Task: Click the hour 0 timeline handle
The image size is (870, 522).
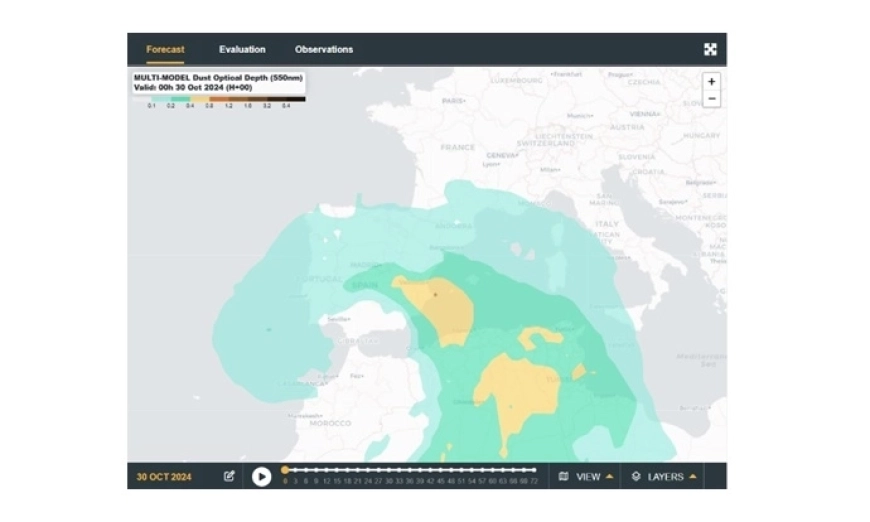Action: pyautogui.click(x=285, y=470)
